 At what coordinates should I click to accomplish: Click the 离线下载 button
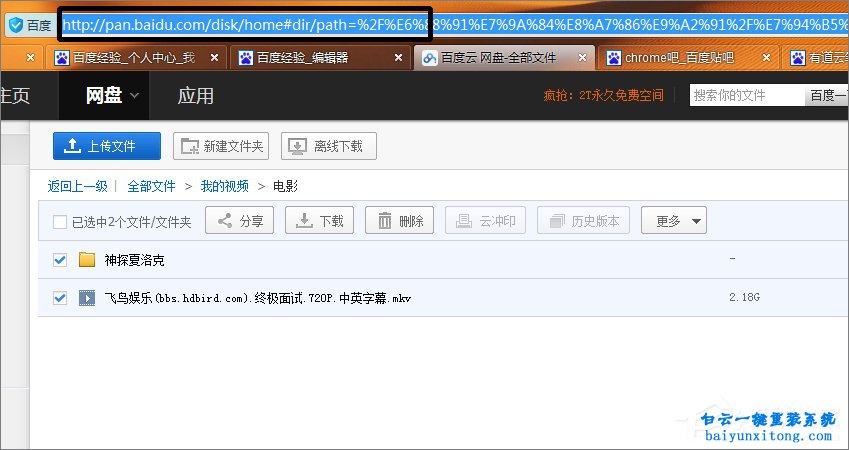(329, 146)
